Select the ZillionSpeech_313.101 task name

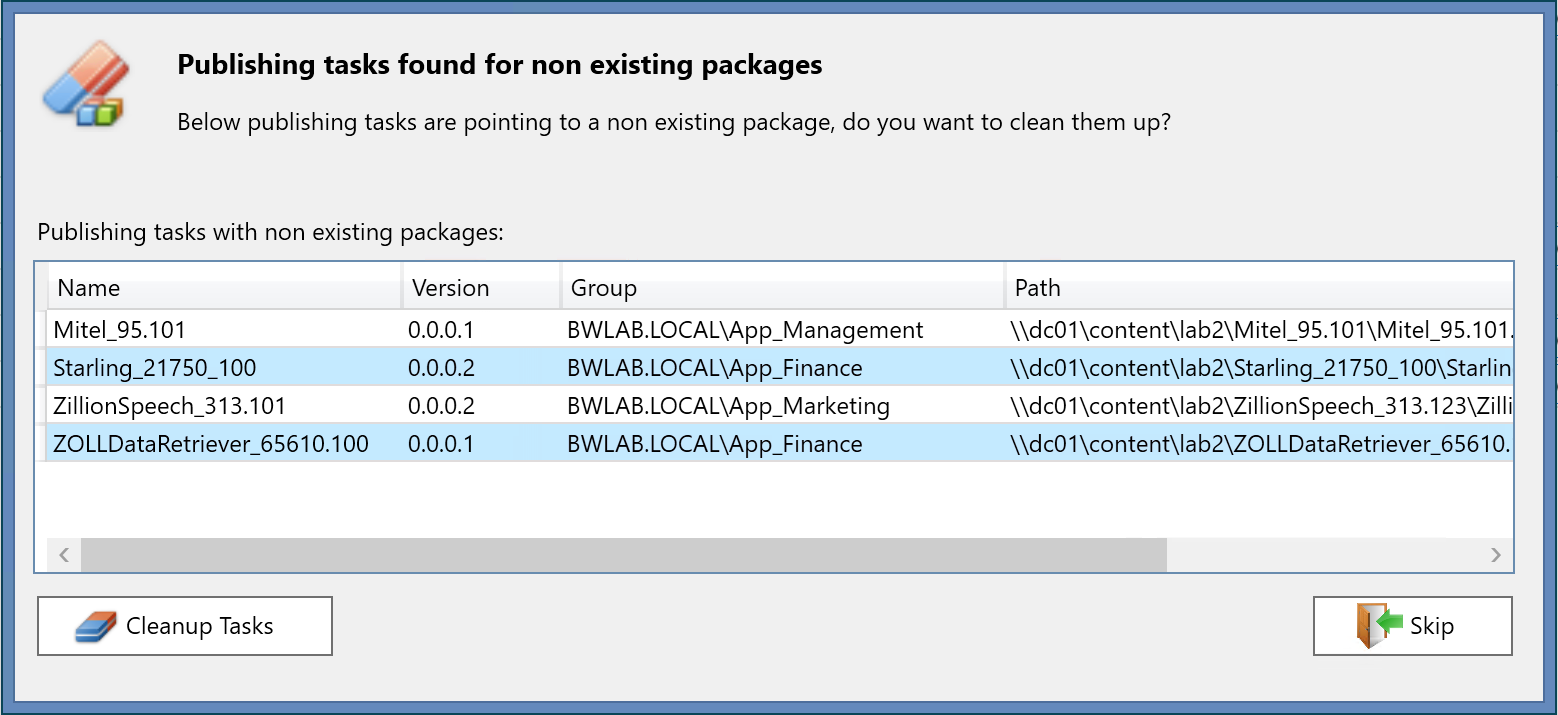pos(169,406)
